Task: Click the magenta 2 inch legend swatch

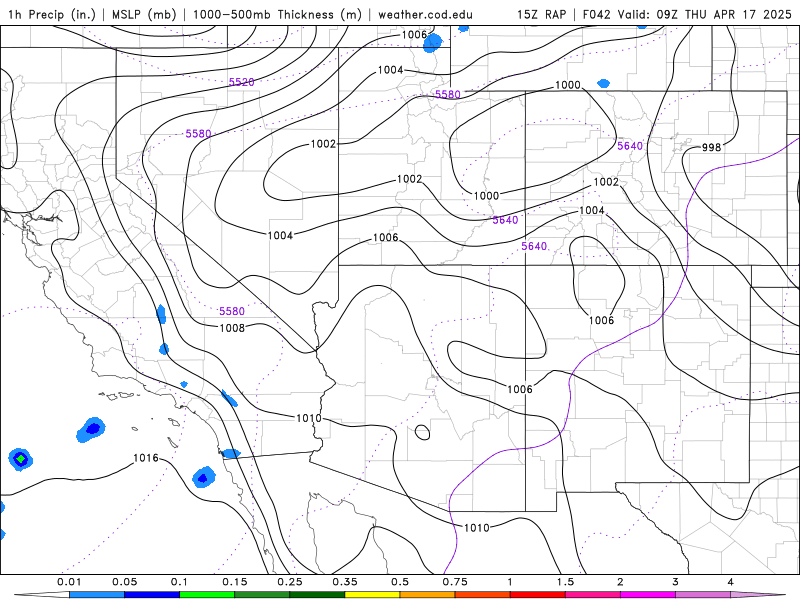Action: pos(648,594)
